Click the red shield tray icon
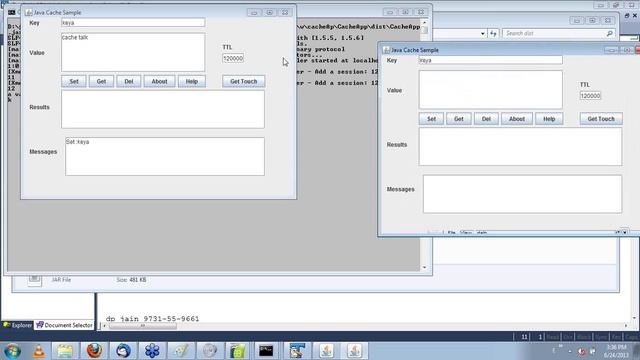 pos(582,351)
